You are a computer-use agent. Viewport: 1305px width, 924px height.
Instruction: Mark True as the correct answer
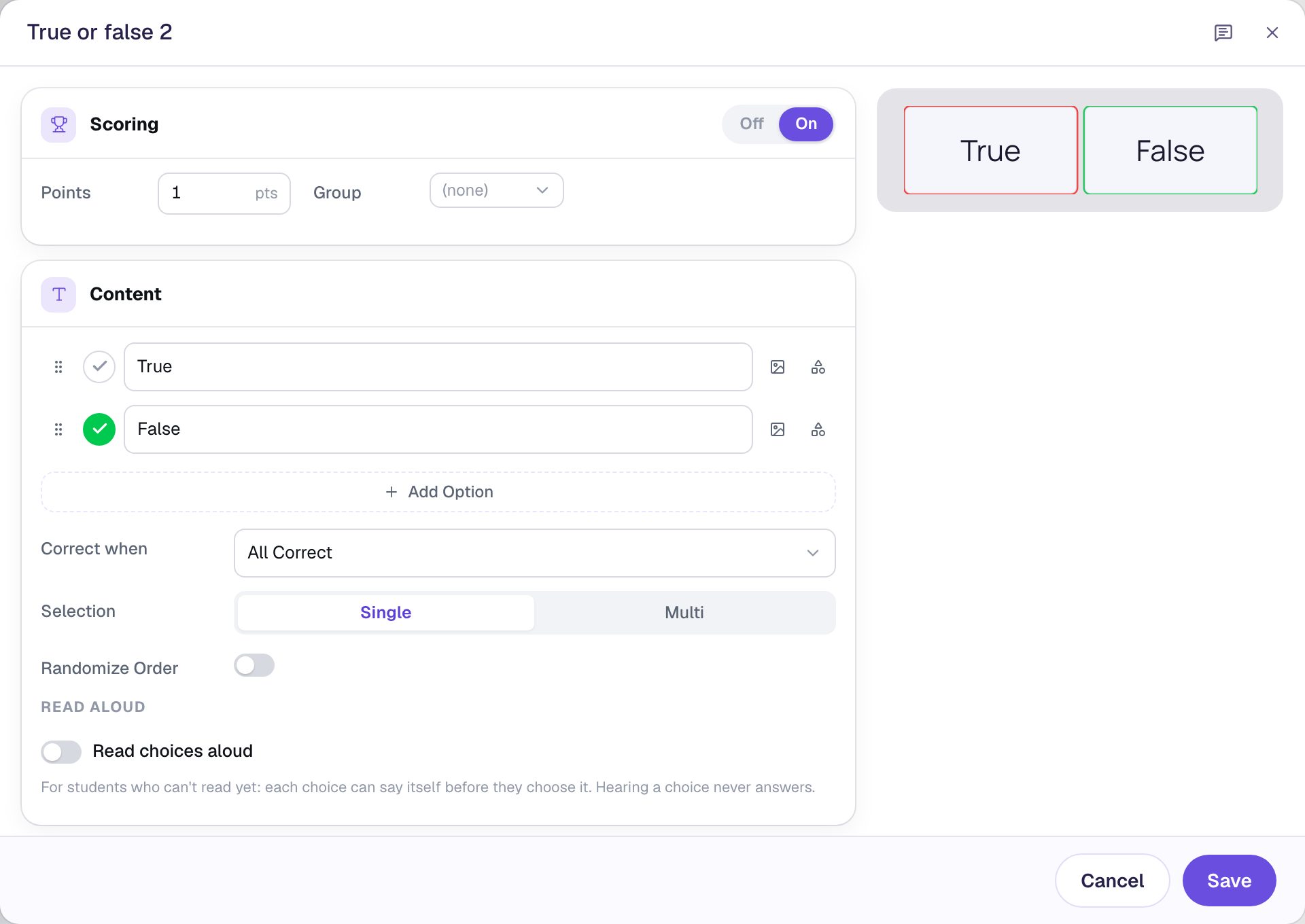pos(99,367)
